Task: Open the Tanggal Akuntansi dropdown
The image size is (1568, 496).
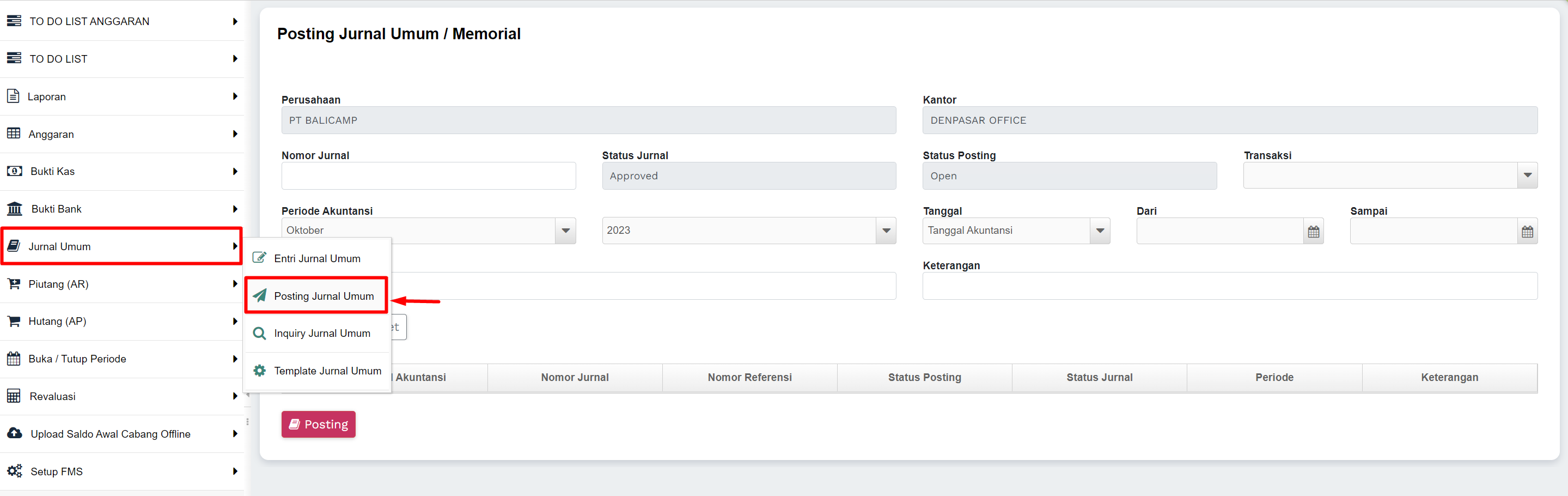Action: [x=1099, y=231]
